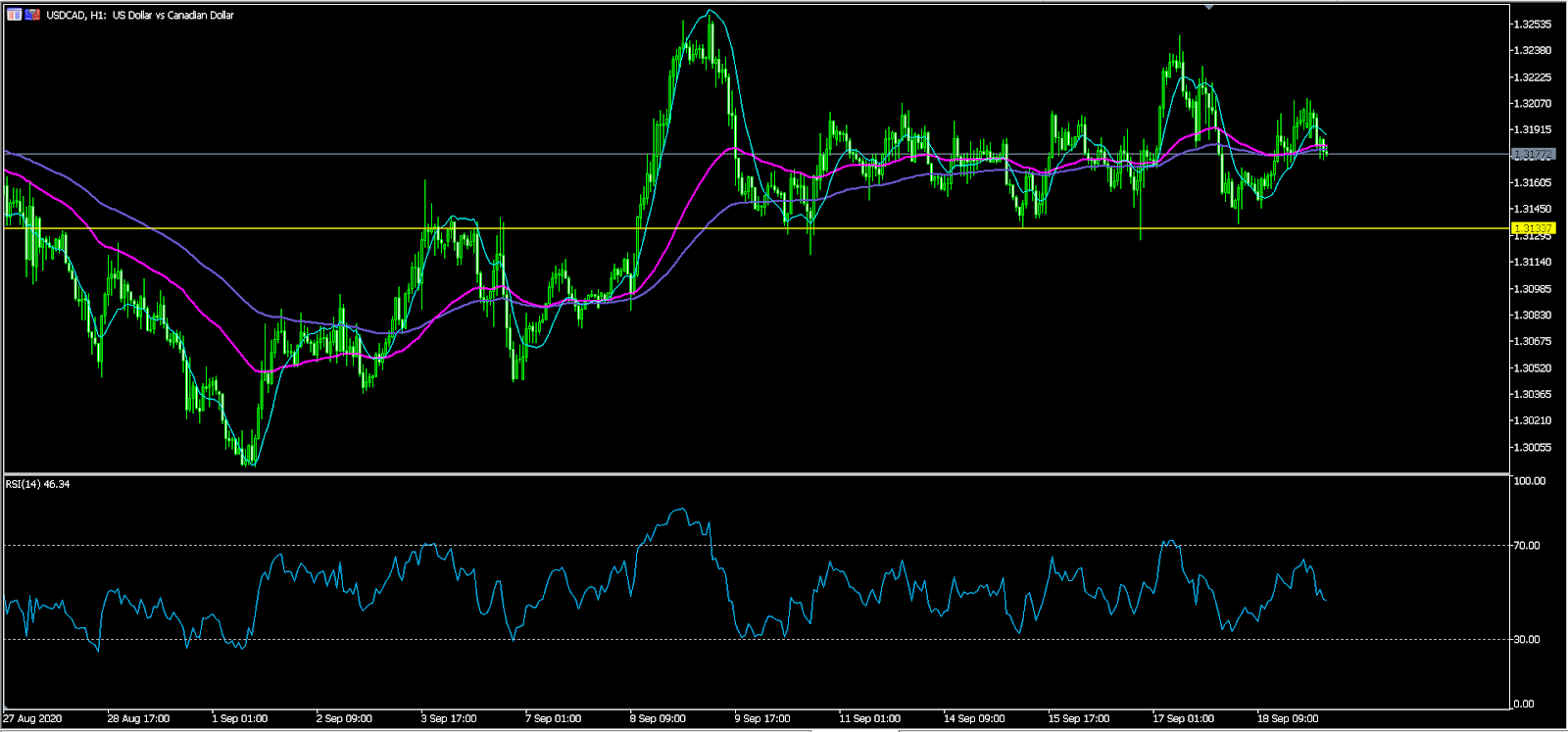
Task: Click the 3 Sep 17:00 time label
Action: [x=449, y=718]
